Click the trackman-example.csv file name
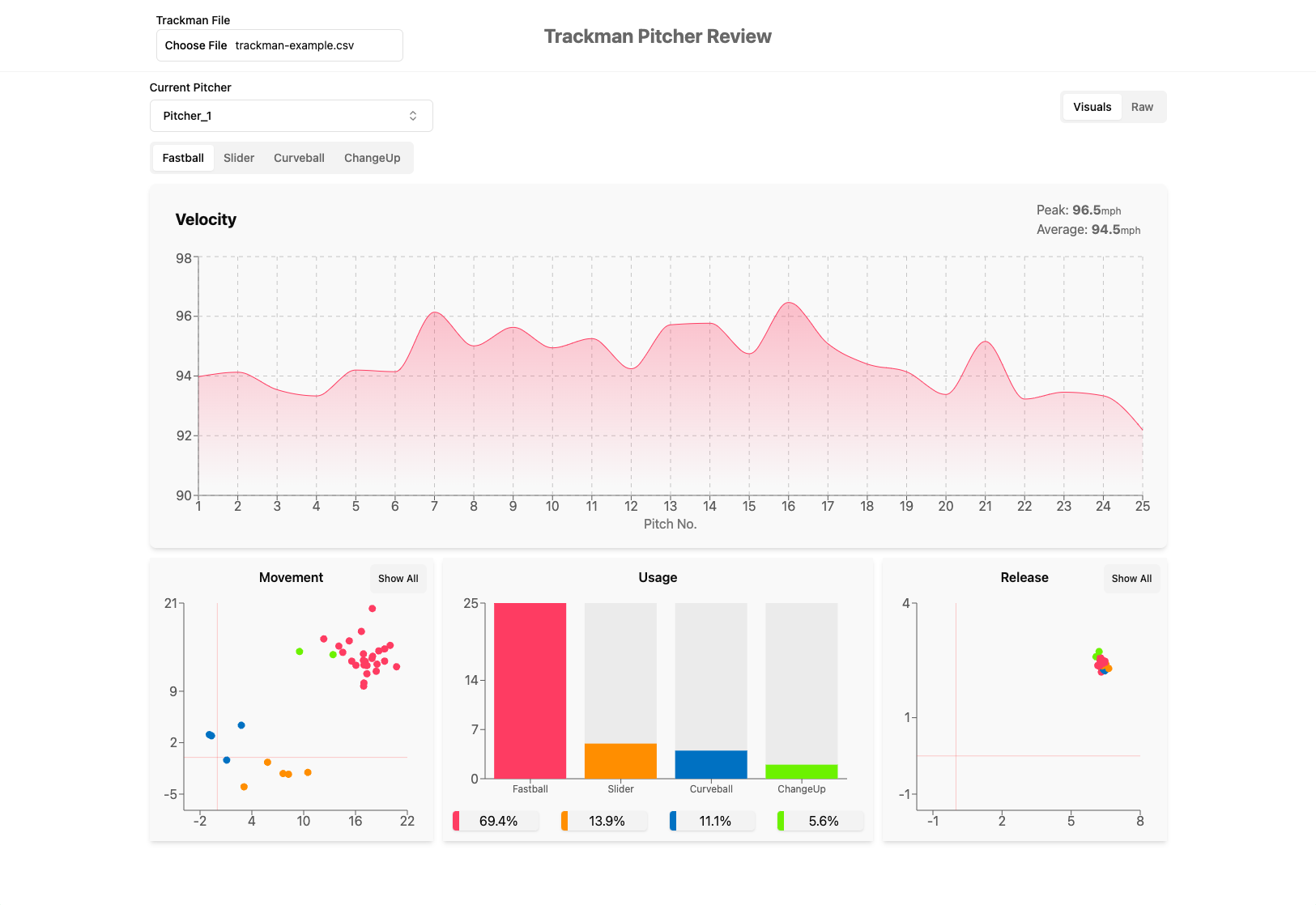The width and height of the screenshot is (1316, 905). (295, 45)
